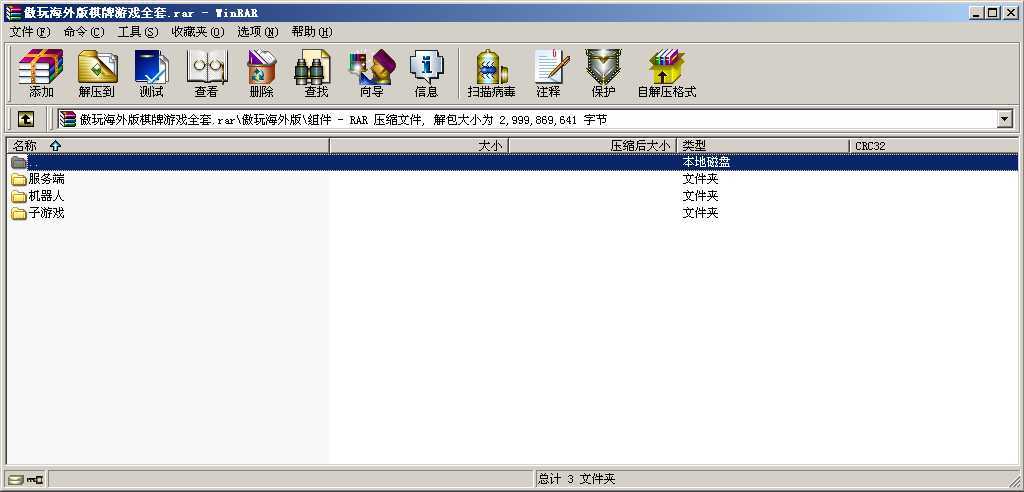The image size is (1024, 492).
Task: Click folder icon of 服务端 row
Action: click(x=18, y=179)
